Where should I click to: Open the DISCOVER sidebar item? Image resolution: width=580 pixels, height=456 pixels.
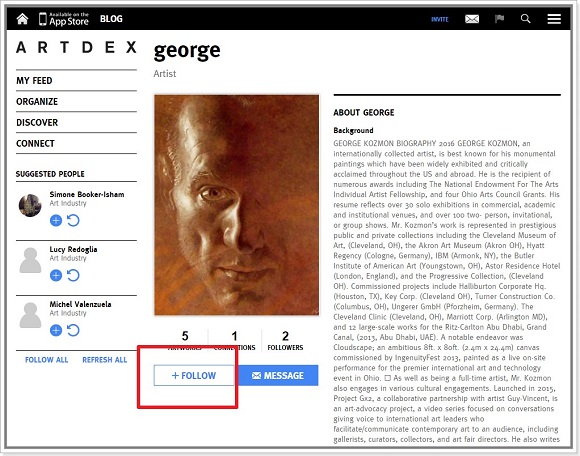[37, 122]
